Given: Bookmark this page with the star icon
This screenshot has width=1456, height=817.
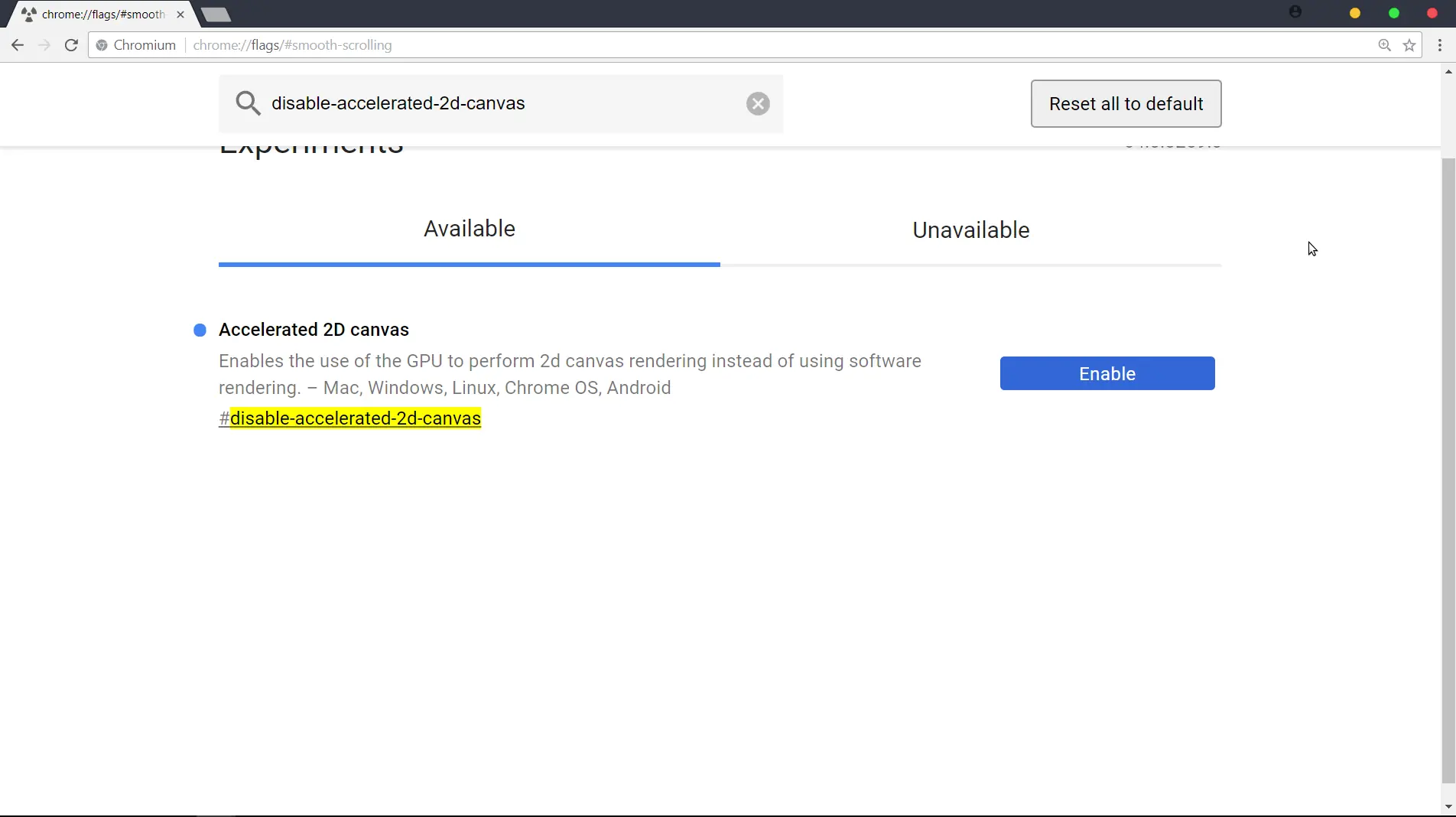Looking at the screenshot, I should 1409,45.
